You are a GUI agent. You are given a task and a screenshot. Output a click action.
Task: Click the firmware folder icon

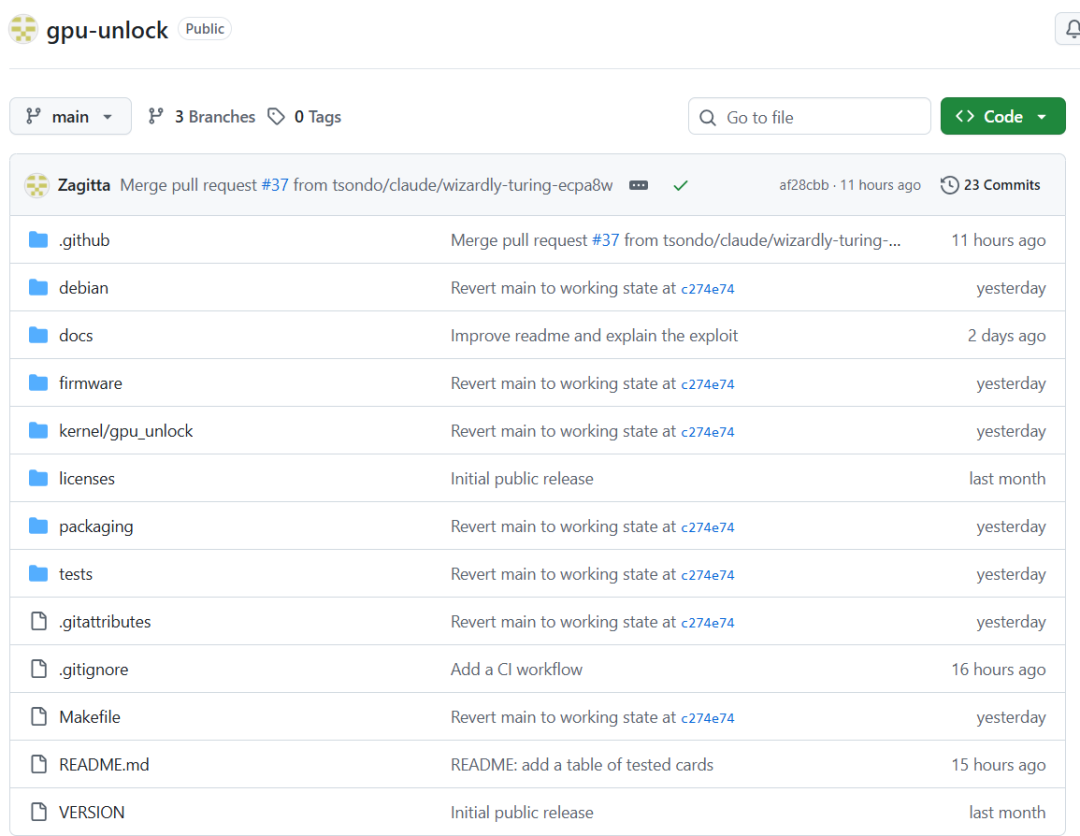[39, 383]
